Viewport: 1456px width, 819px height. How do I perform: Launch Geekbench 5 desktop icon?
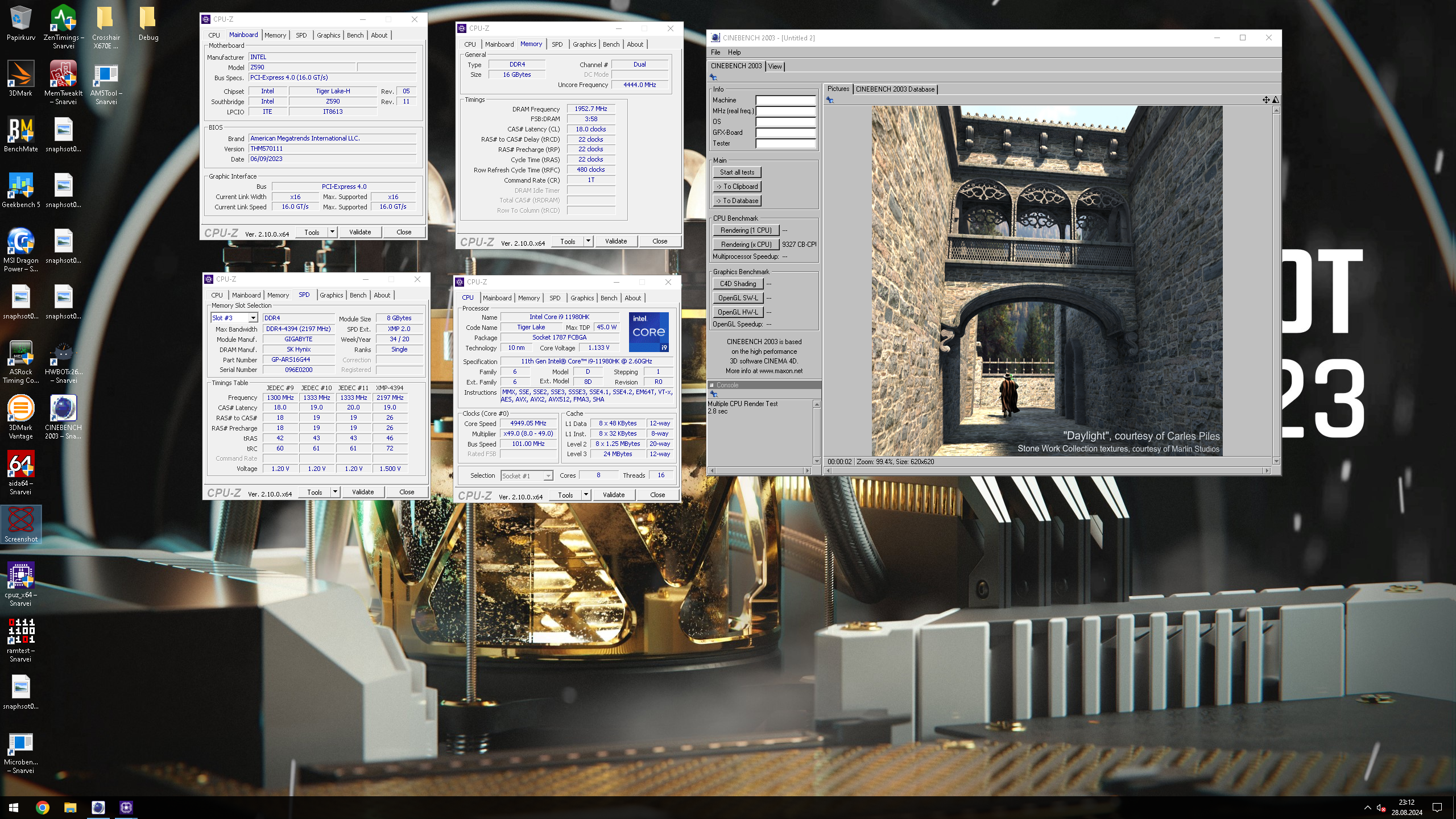21,191
